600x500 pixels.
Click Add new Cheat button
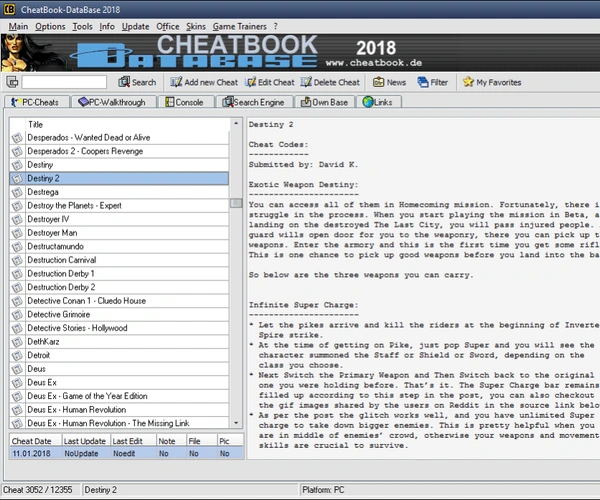click(x=204, y=82)
